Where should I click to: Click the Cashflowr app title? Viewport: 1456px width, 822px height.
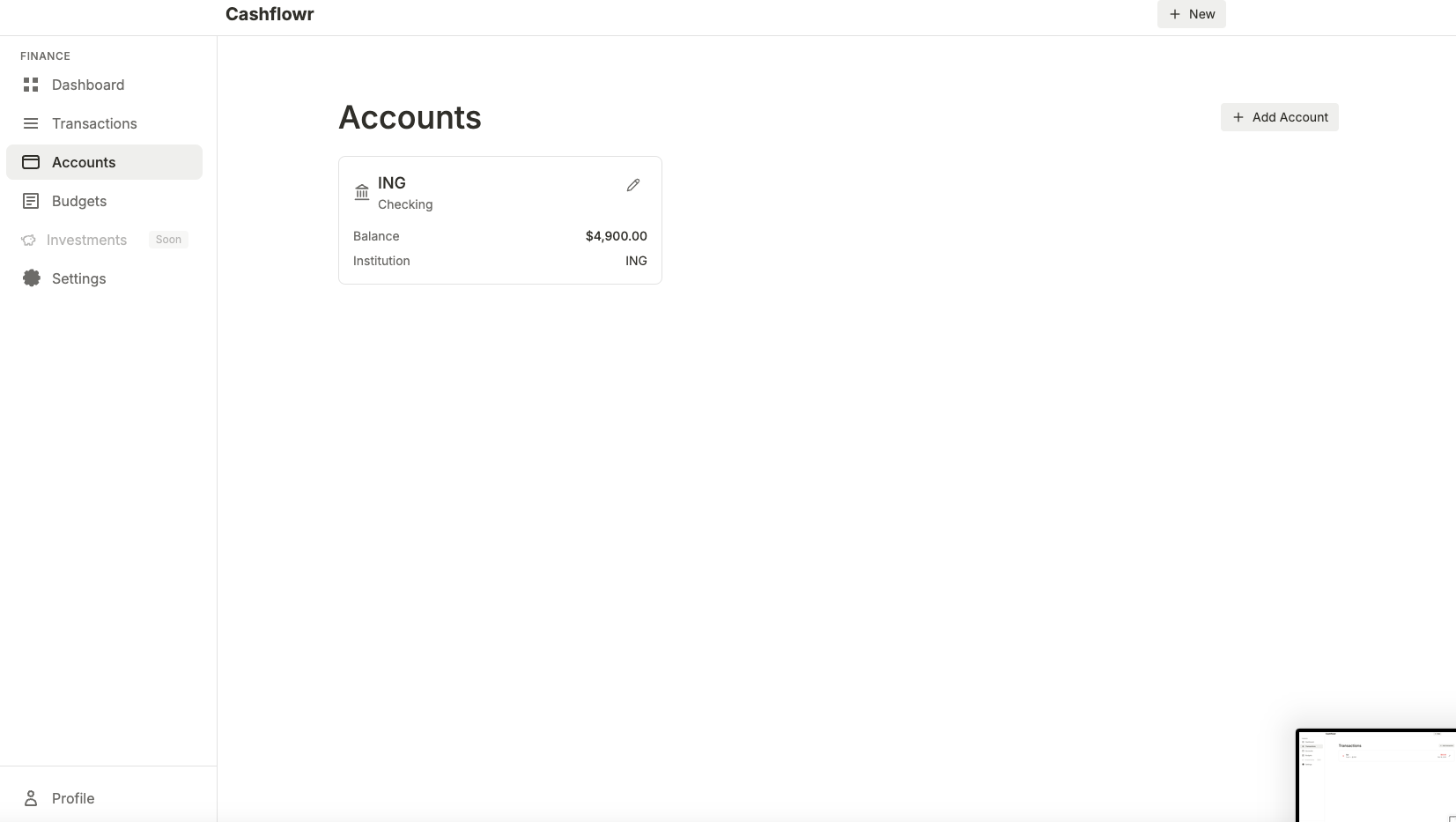(270, 14)
